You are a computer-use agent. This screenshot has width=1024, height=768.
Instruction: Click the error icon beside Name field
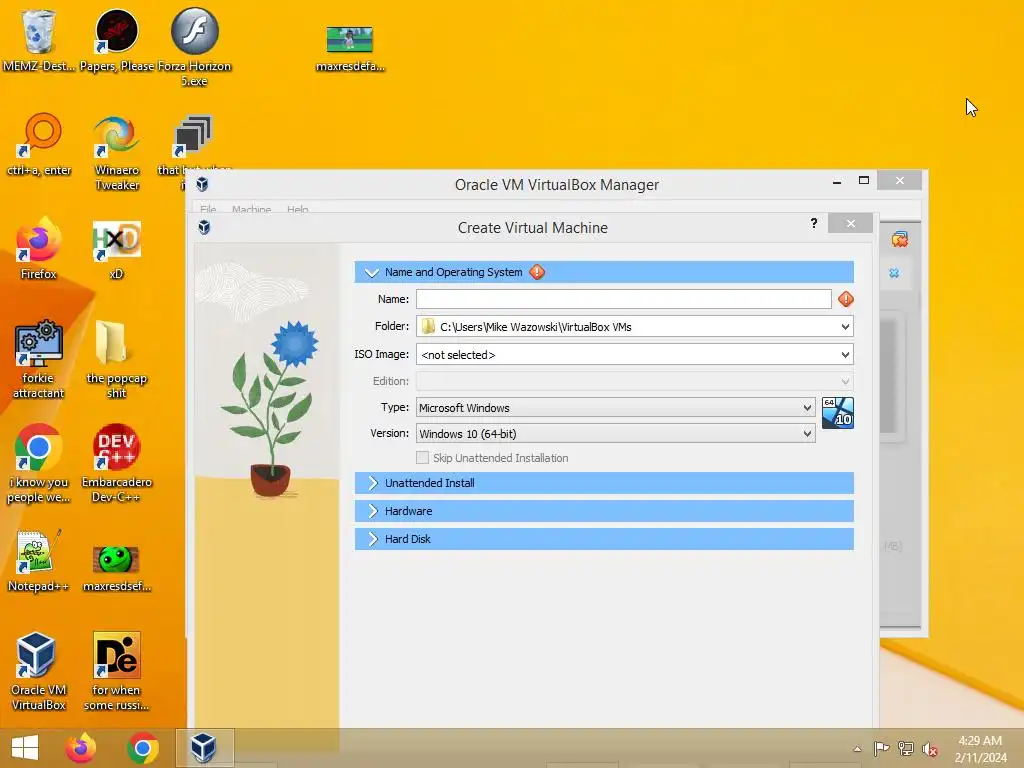click(x=846, y=299)
